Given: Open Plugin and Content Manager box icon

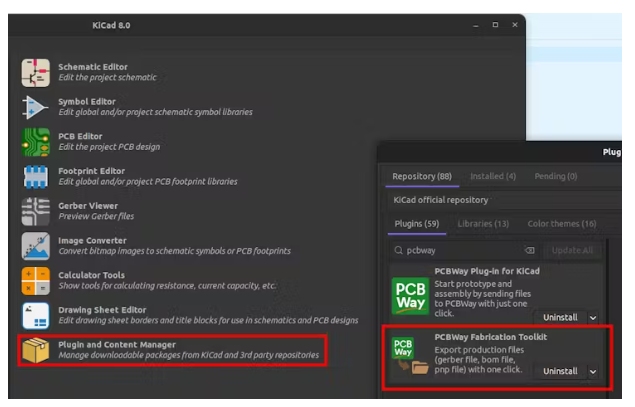Looking at the screenshot, I should point(36,350).
